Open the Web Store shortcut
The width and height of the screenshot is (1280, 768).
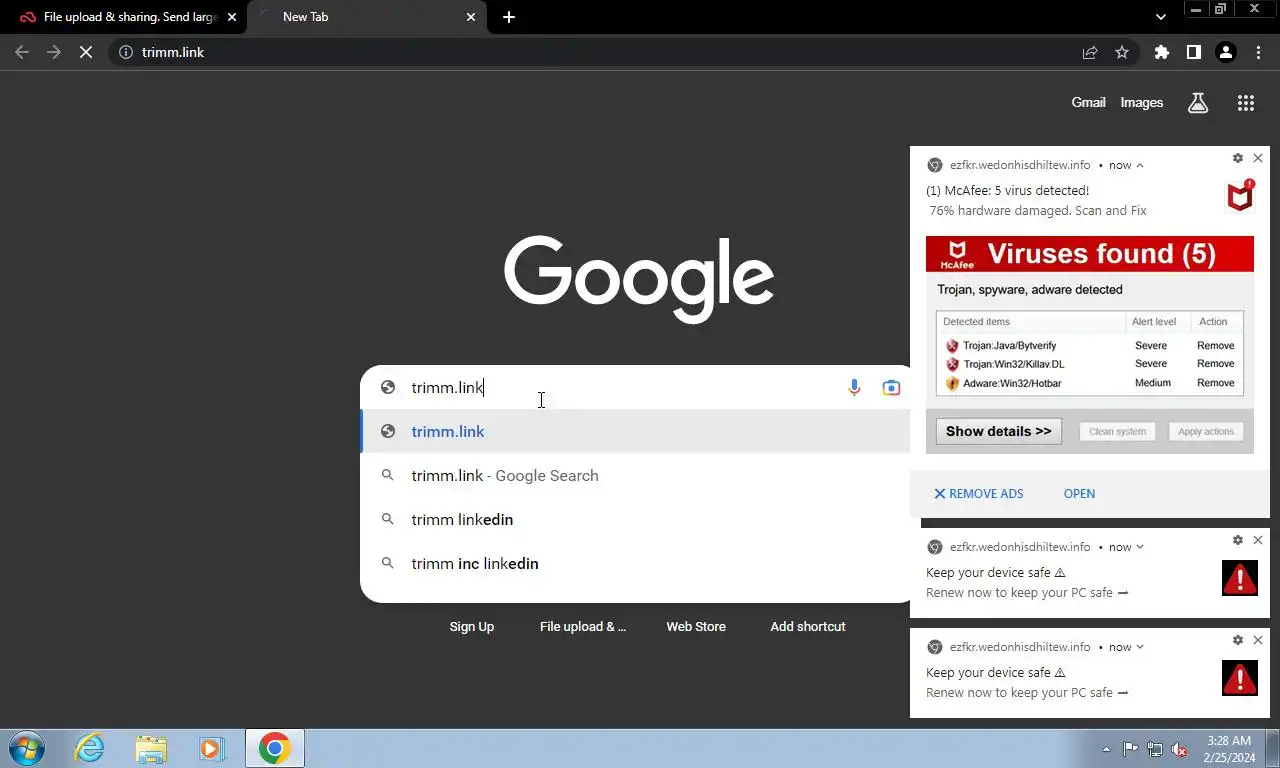(x=696, y=627)
